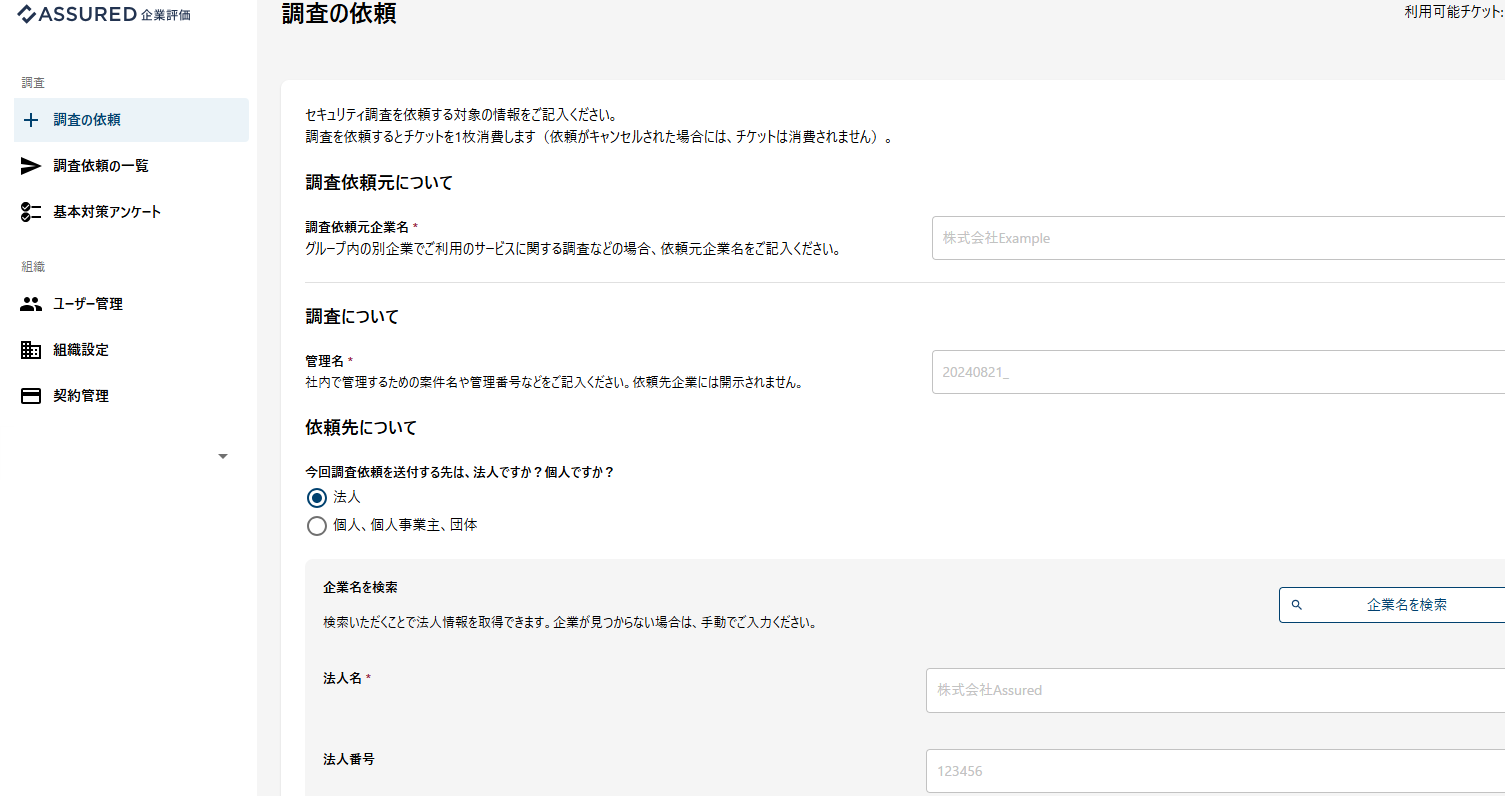
Task: Click the checklist icon for 基本対策アンケート
Action: (31, 212)
